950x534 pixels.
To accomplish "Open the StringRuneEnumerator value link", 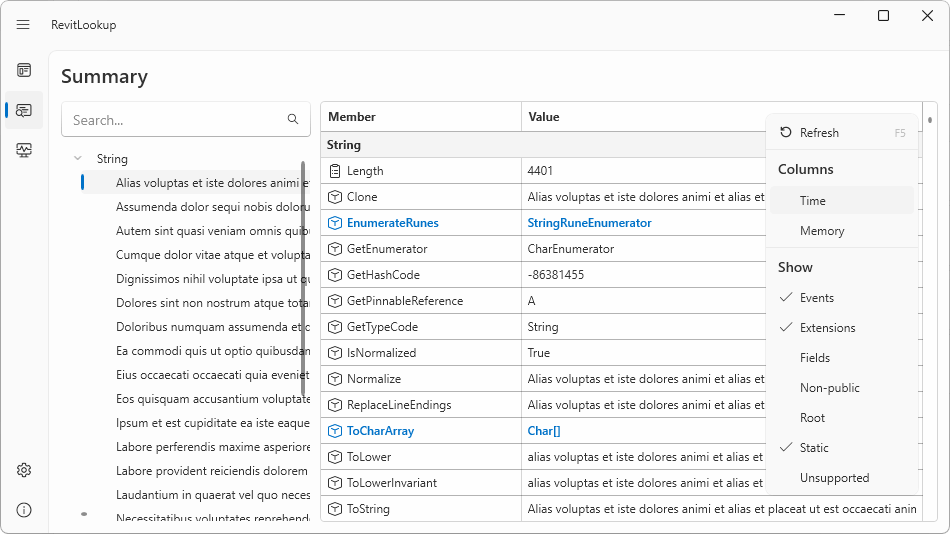I will click(x=589, y=223).
